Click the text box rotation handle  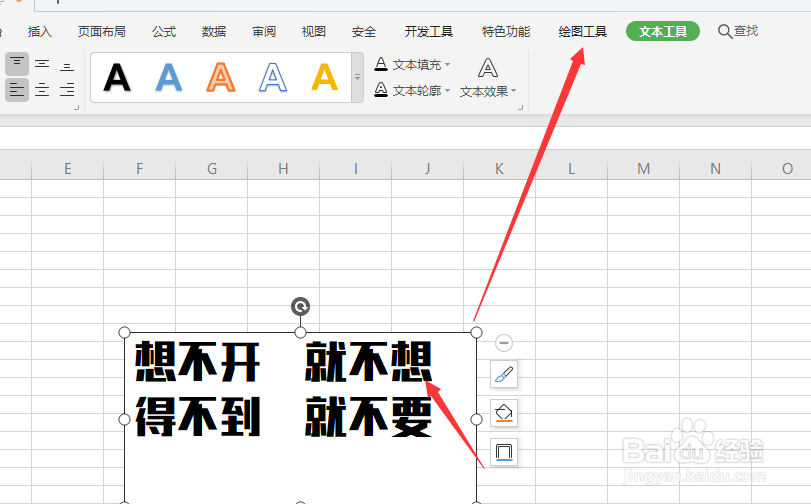301,306
